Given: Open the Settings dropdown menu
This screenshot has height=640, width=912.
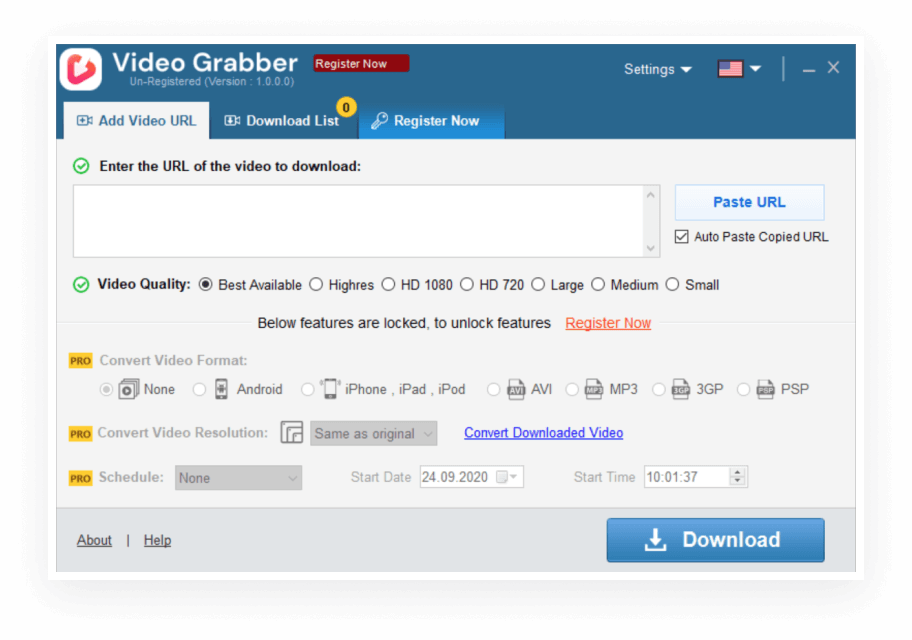Looking at the screenshot, I should tap(658, 69).
